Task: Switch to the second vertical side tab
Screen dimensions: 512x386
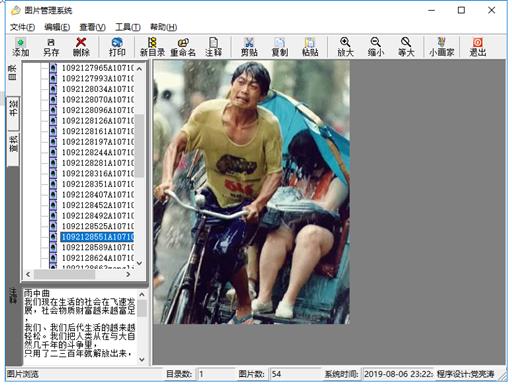Action: tap(13, 108)
